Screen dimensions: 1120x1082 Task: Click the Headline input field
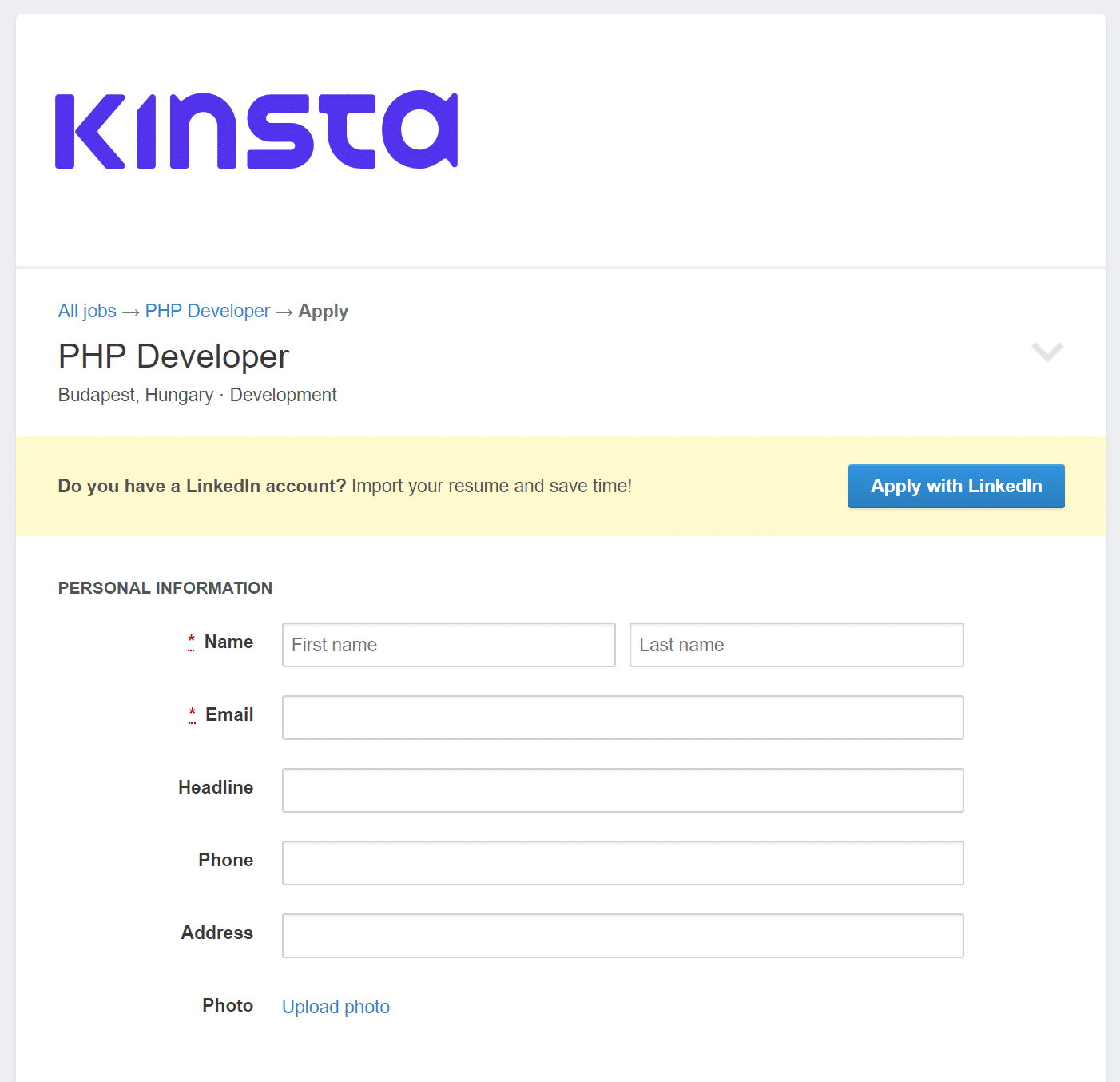click(x=622, y=790)
